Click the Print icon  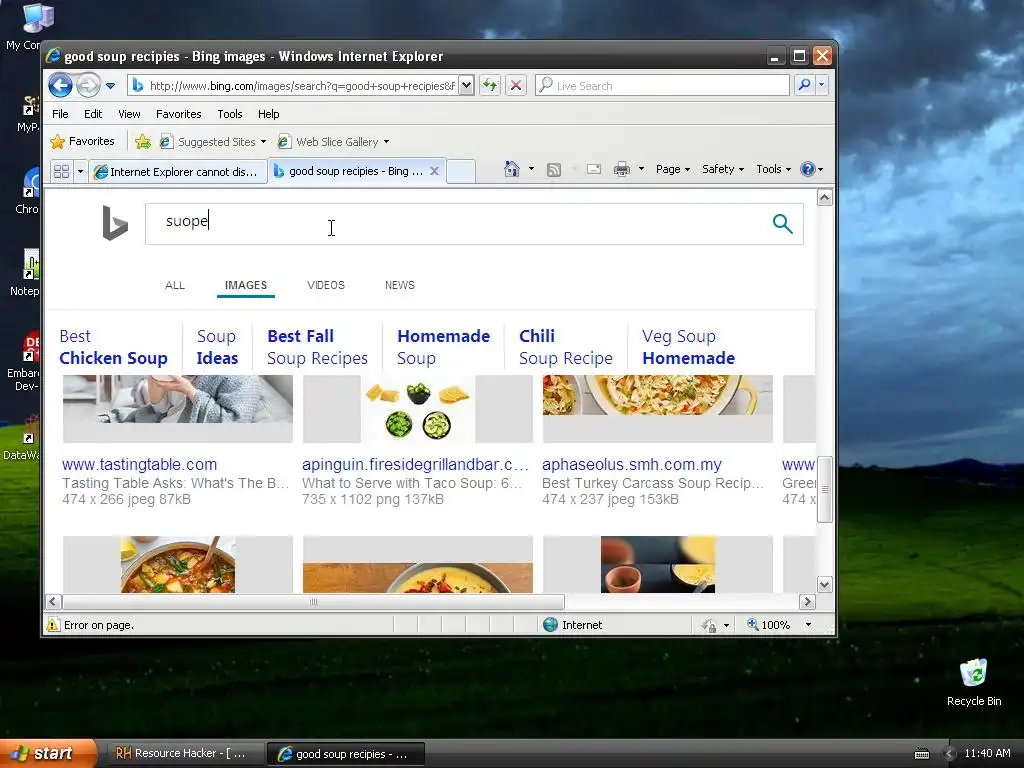(622, 169)
